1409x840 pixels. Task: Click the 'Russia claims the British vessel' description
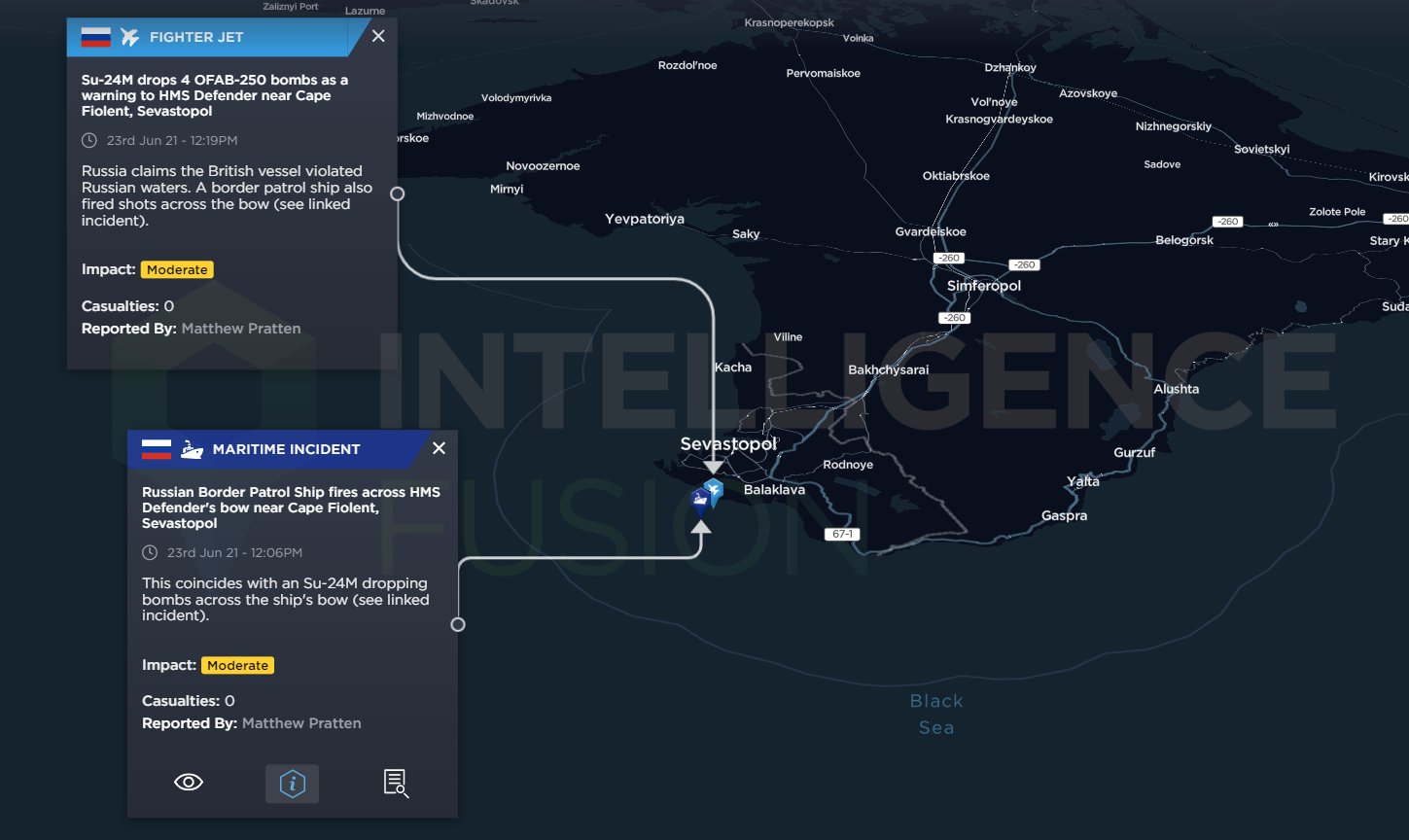point(227,195)
